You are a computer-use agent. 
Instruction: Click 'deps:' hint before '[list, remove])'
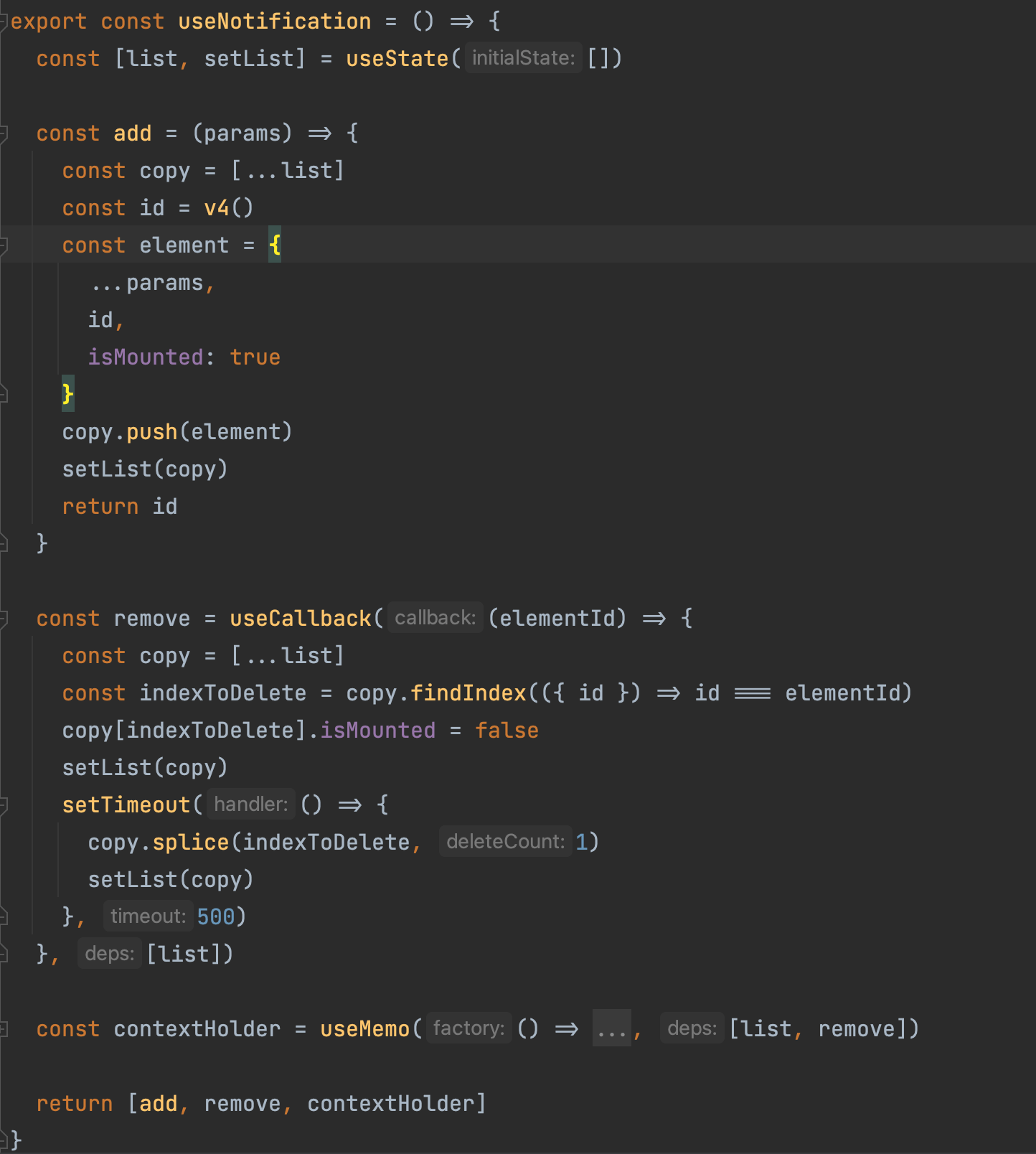(692, 1028)
